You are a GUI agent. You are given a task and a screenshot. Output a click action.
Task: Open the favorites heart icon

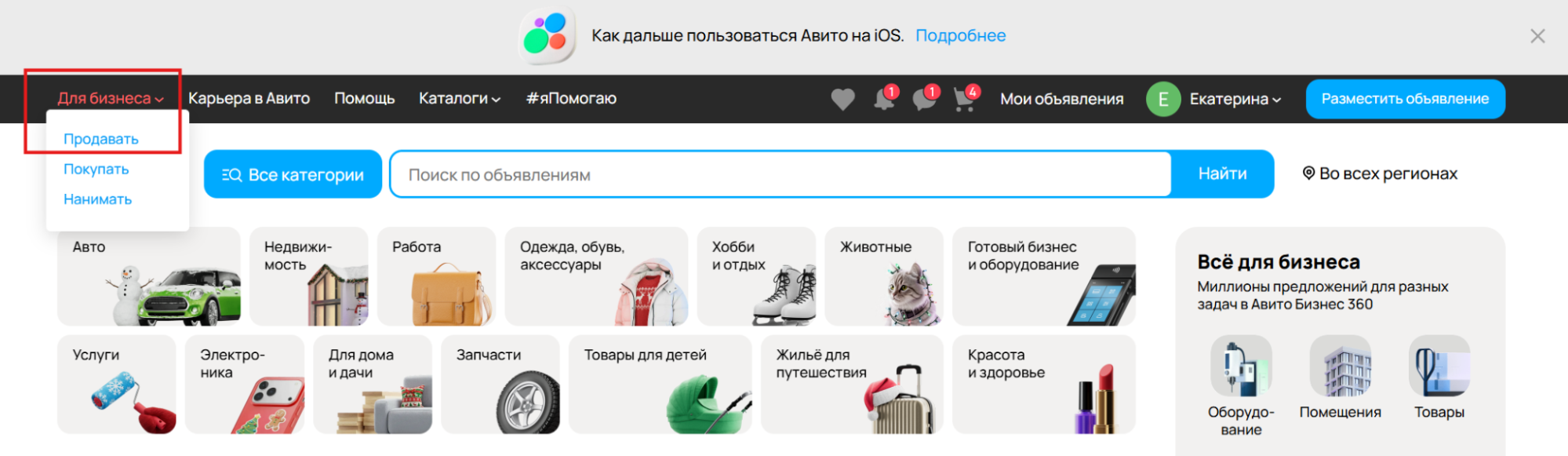coord(842,99)
